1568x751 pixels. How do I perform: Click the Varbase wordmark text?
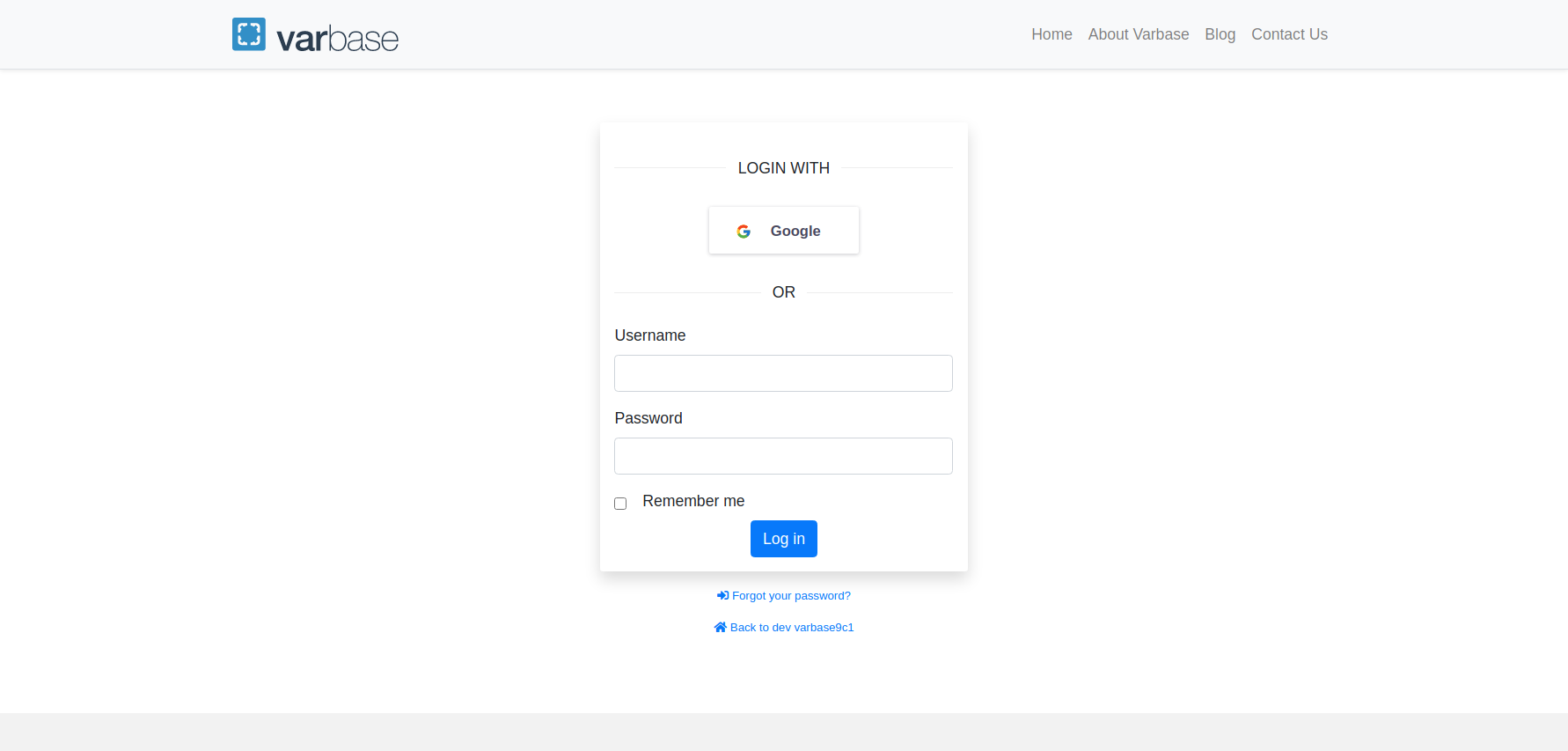tap(337, 39)
